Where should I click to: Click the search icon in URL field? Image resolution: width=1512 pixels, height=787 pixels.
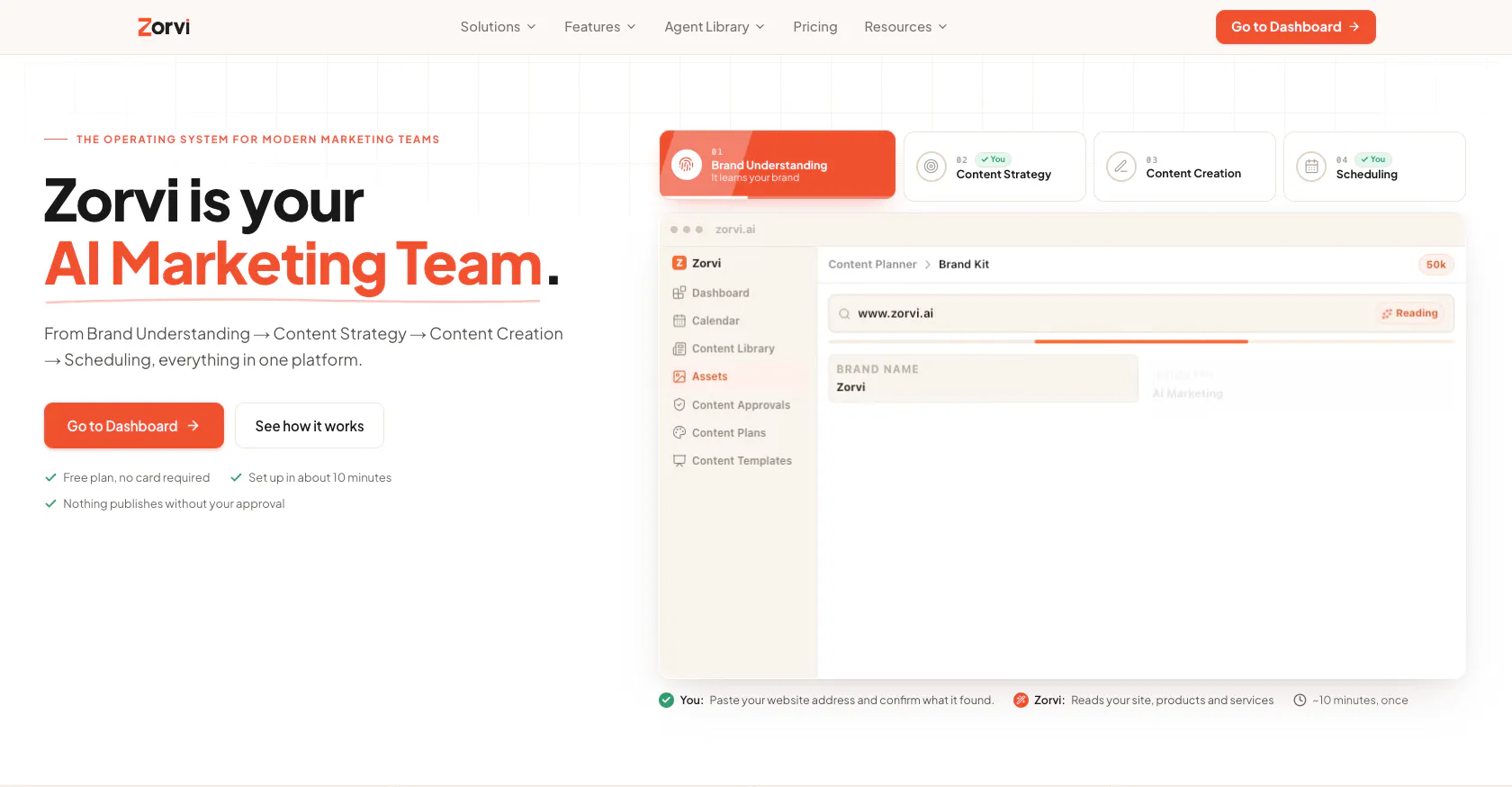[844, 314]
